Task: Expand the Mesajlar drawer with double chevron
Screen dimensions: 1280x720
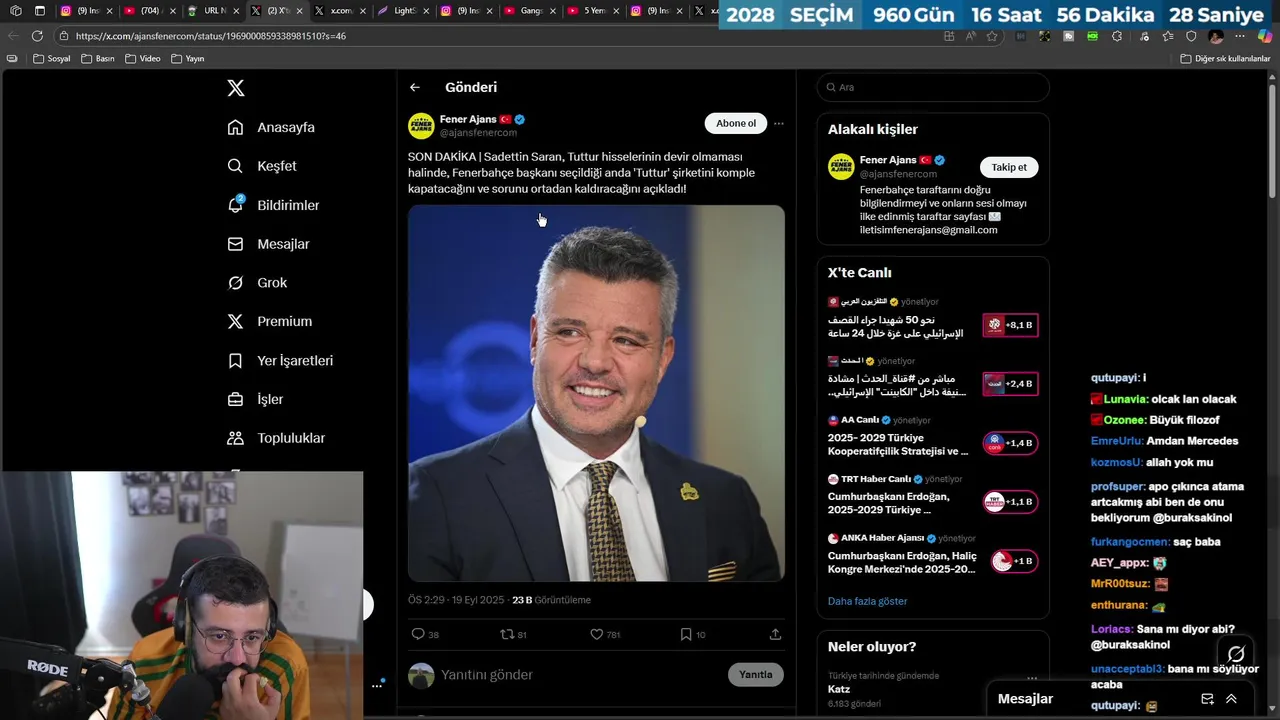Action: pos(1231,699)
